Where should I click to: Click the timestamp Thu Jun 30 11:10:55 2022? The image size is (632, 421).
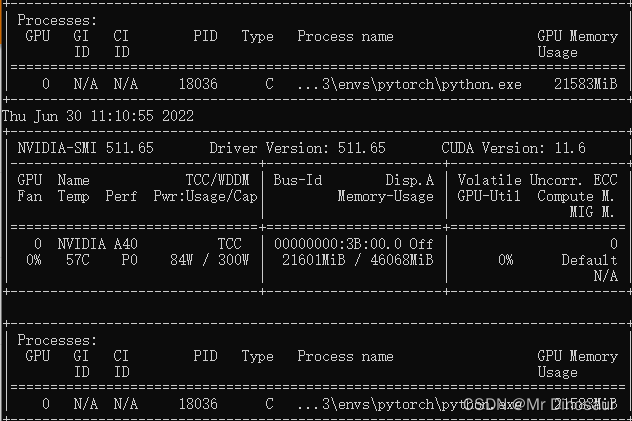[x=98, y=116]
